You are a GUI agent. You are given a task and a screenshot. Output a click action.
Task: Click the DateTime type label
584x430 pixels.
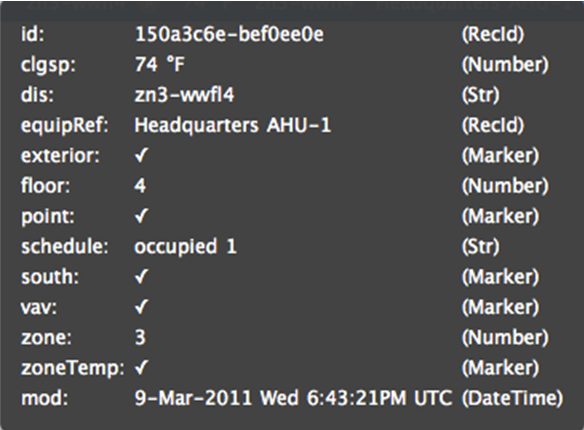click(512, 398)
